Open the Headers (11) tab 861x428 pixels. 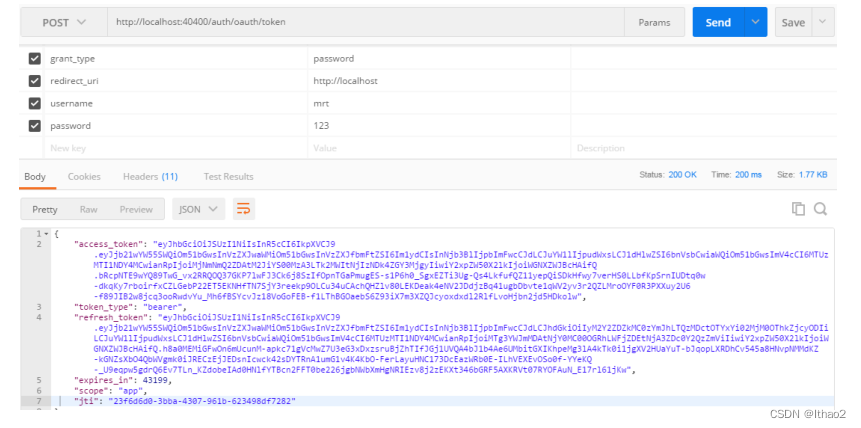(x=150, y=176)
